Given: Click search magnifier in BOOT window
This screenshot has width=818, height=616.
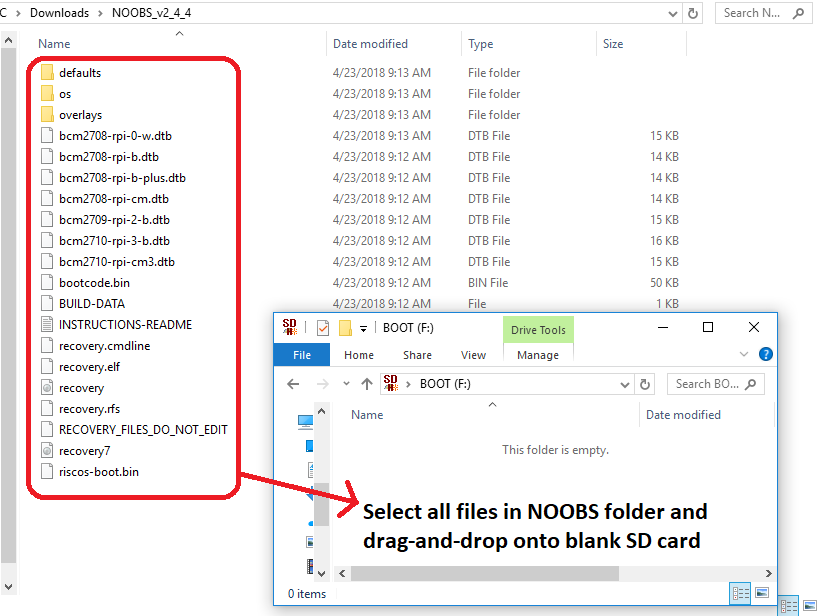Looking at the screenshot, I should pyautogui.click(x=751, y=384).
